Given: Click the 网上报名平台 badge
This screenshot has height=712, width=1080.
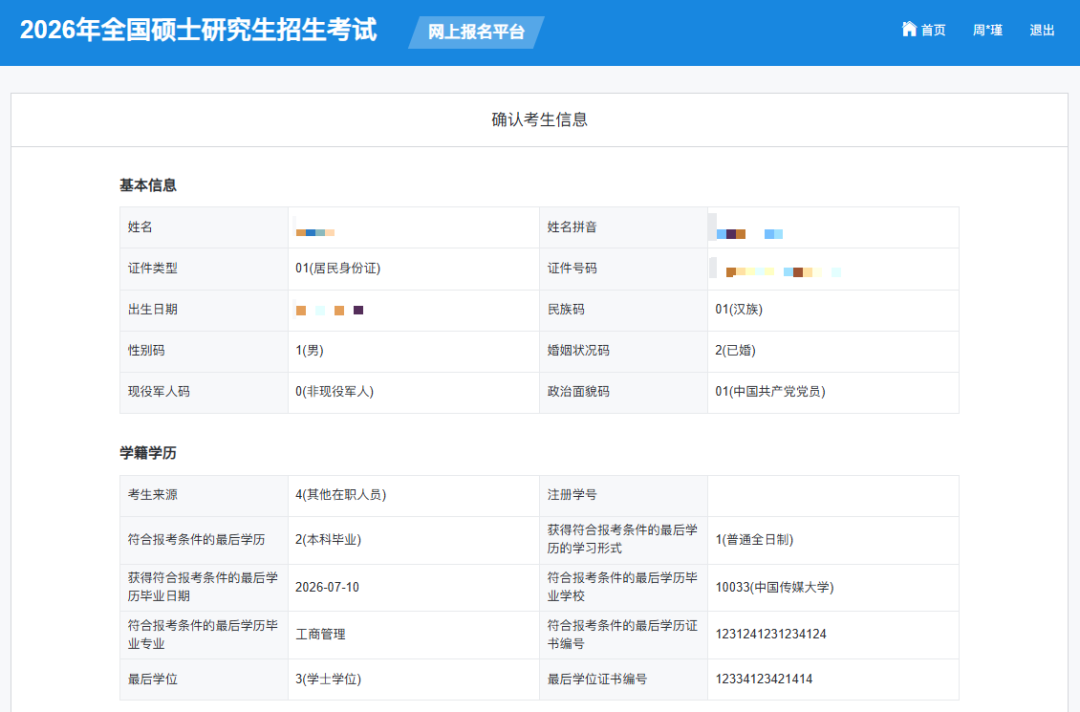Looking at the screenshot, I should [x=475, y=32].
